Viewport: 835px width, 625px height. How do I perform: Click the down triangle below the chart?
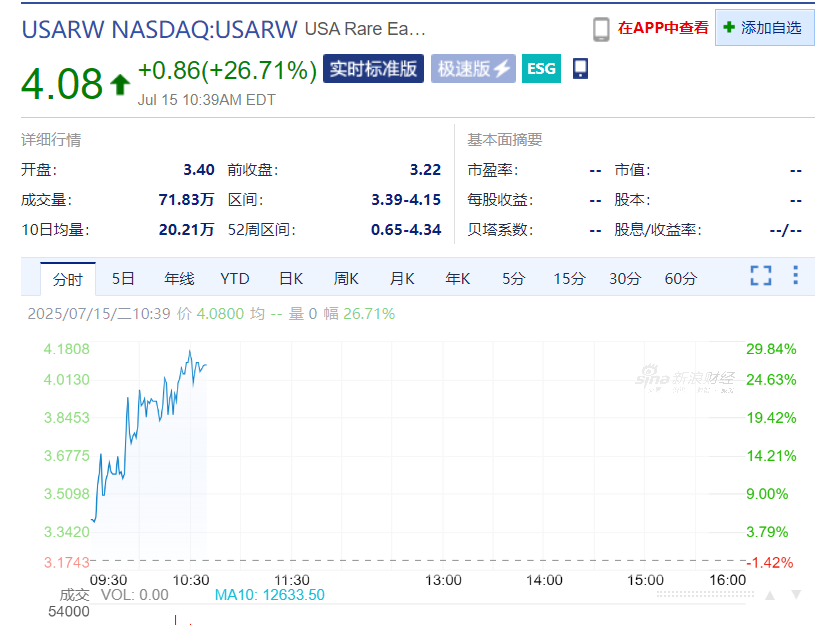click(796, 595)
